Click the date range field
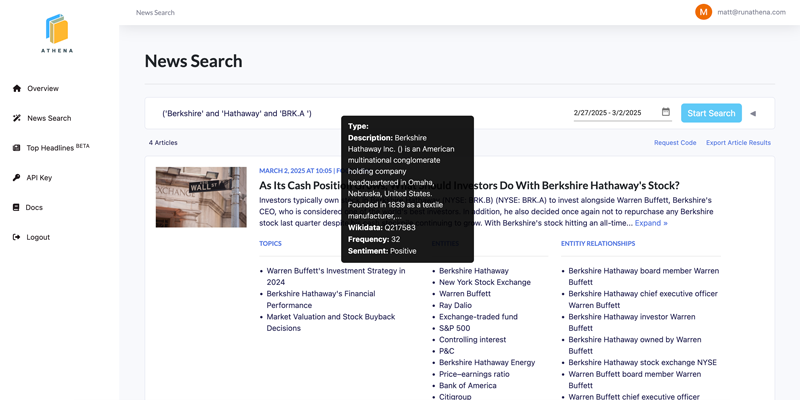 click(x=622, y=113)
